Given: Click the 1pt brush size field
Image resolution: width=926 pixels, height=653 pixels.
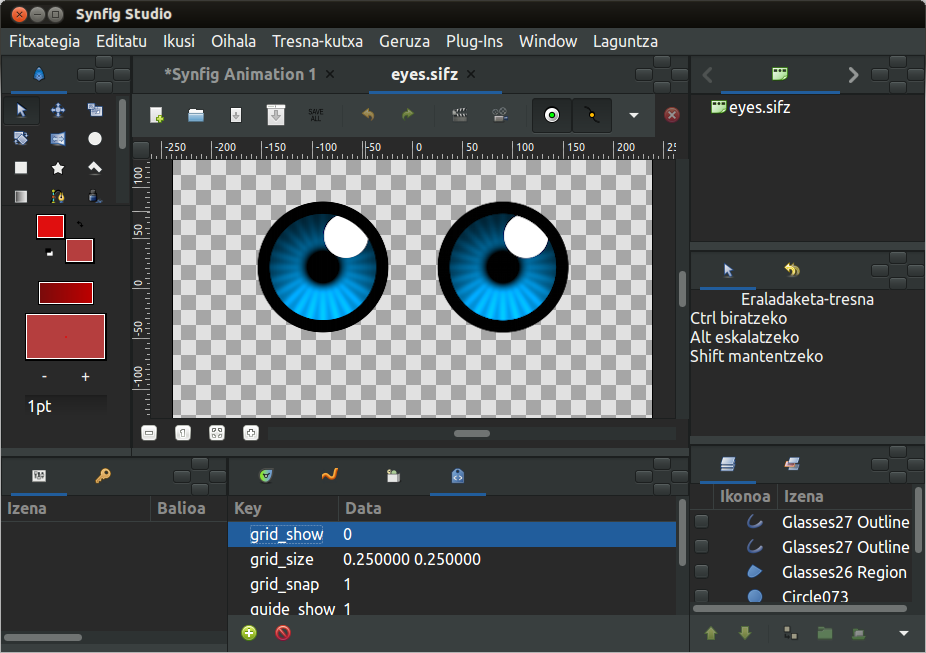Looking at the screenshot, I should (x=66, y=406).
